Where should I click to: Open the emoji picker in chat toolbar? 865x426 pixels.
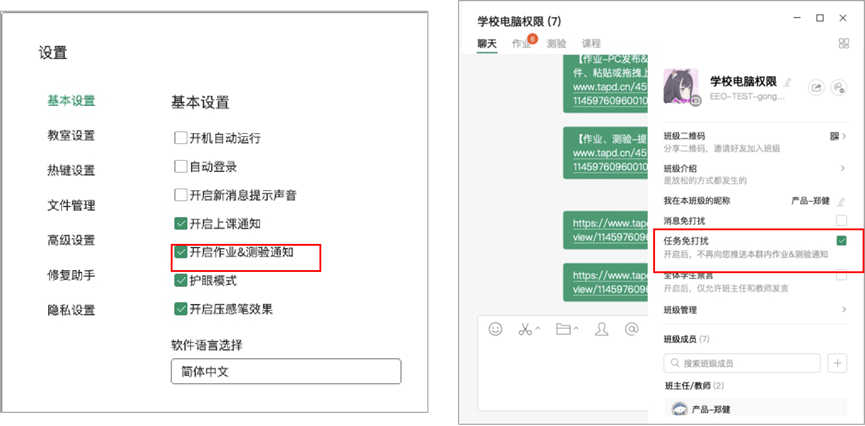495,329
